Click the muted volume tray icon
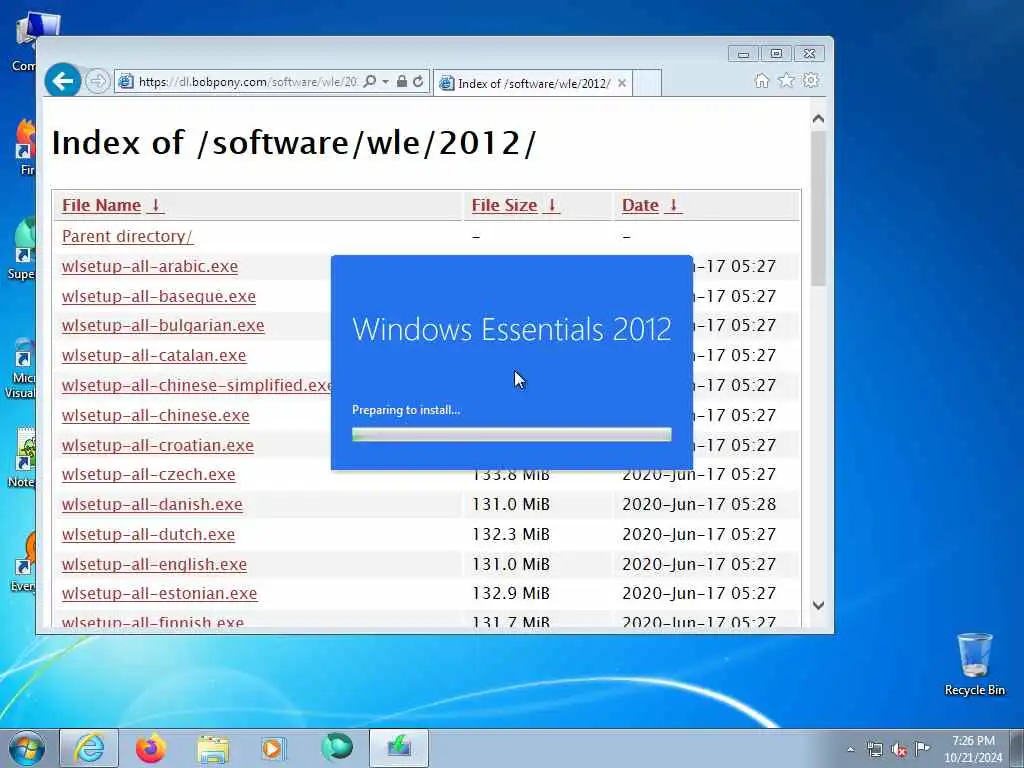This screenshot has height=768, width=1024. pos(899,749)
